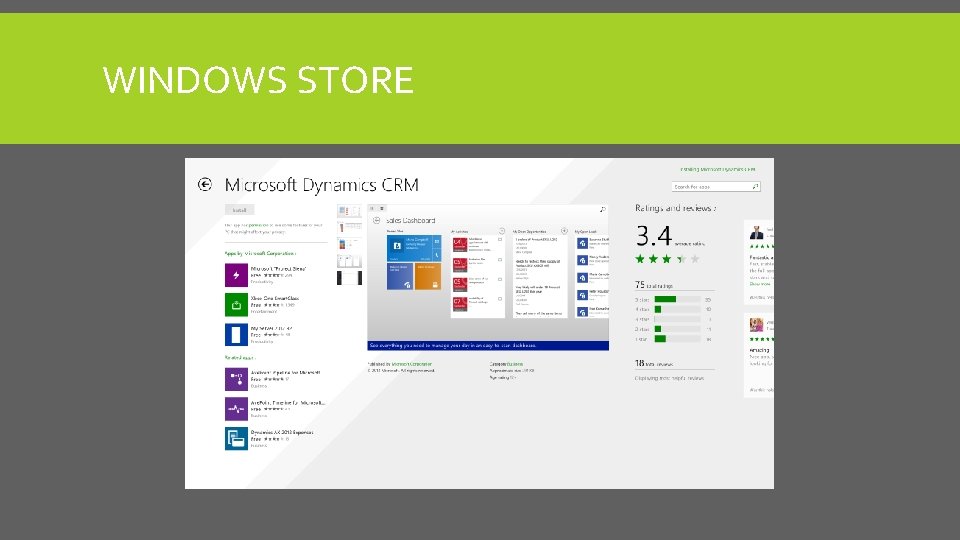Select the second screenshot thumbnail

point(349,228)
